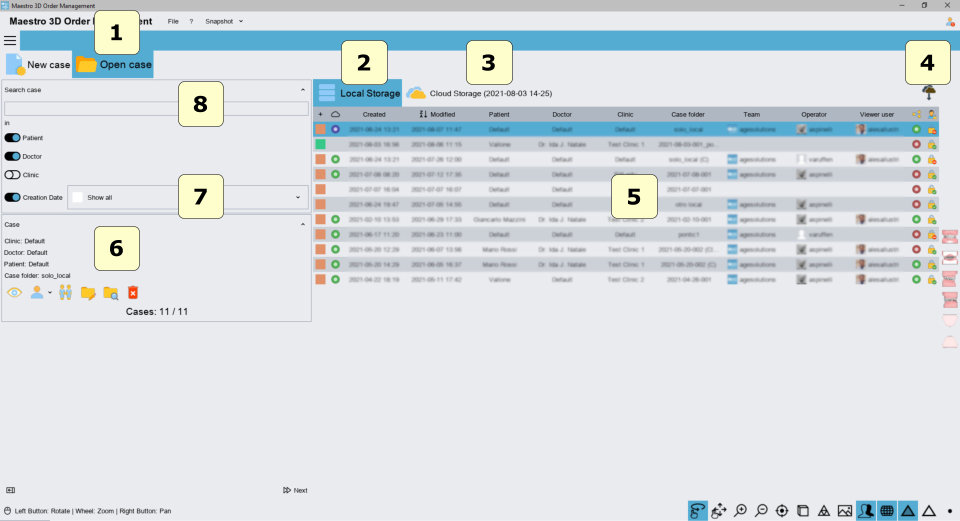
Task: Click the cloud column header icon
Action: (336, 114)
